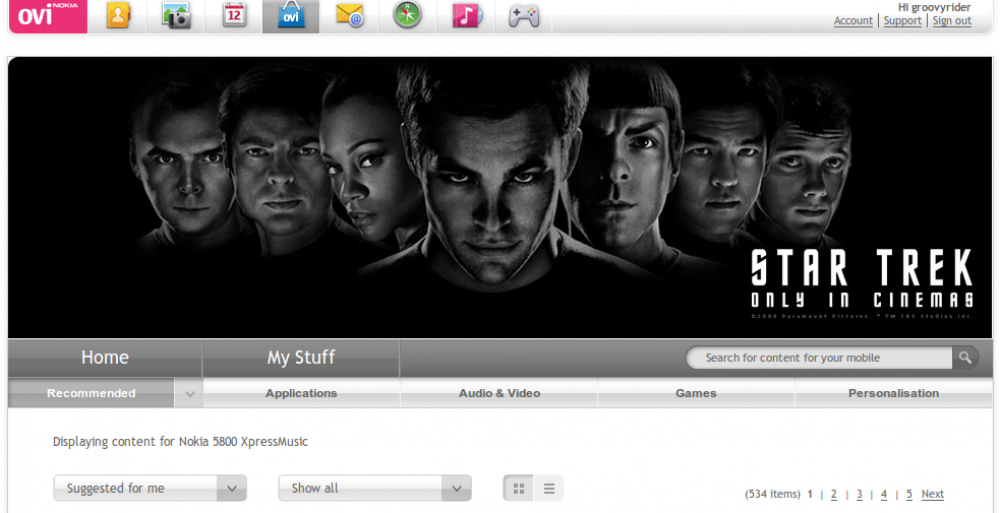Click the Displaying content for Nokia 5800 text
The width and height of the screenshot is (1000, 513).
point(180,442)
